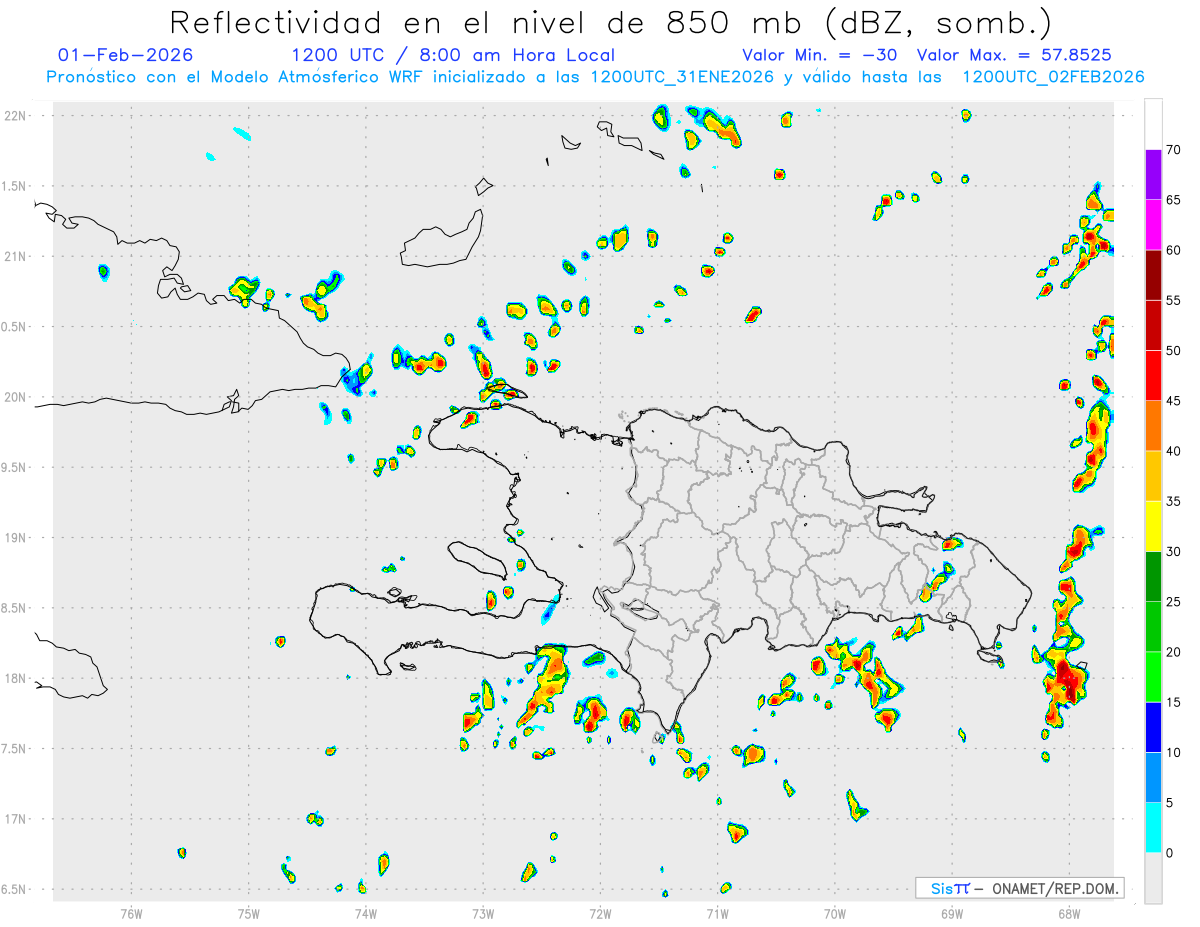
Task: Click the purple 65-70 dBZ colorbar segment
Action: [x=1153, y=175]
